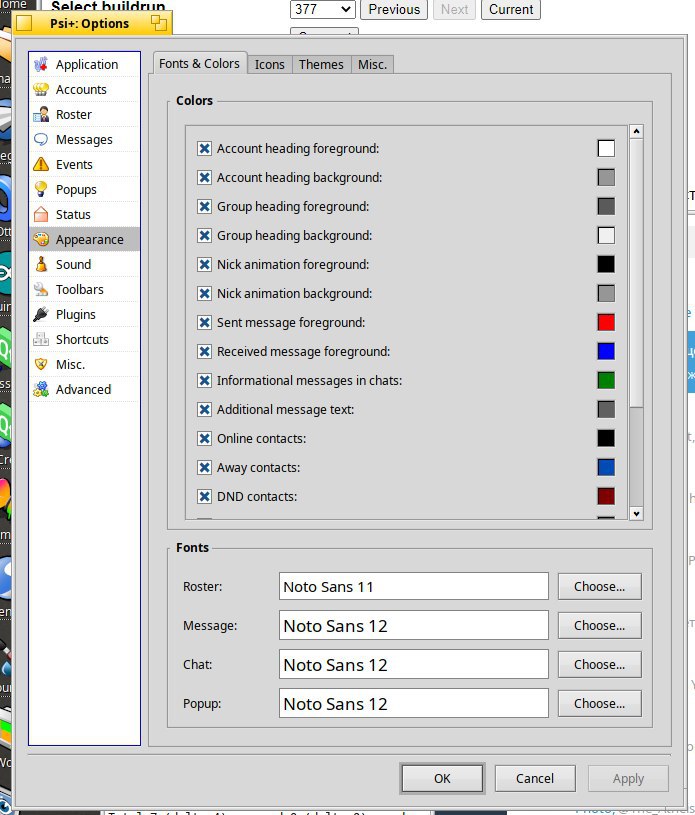Pick Informational messages green swatch
695x815 pixels.
tap(606, 380)
